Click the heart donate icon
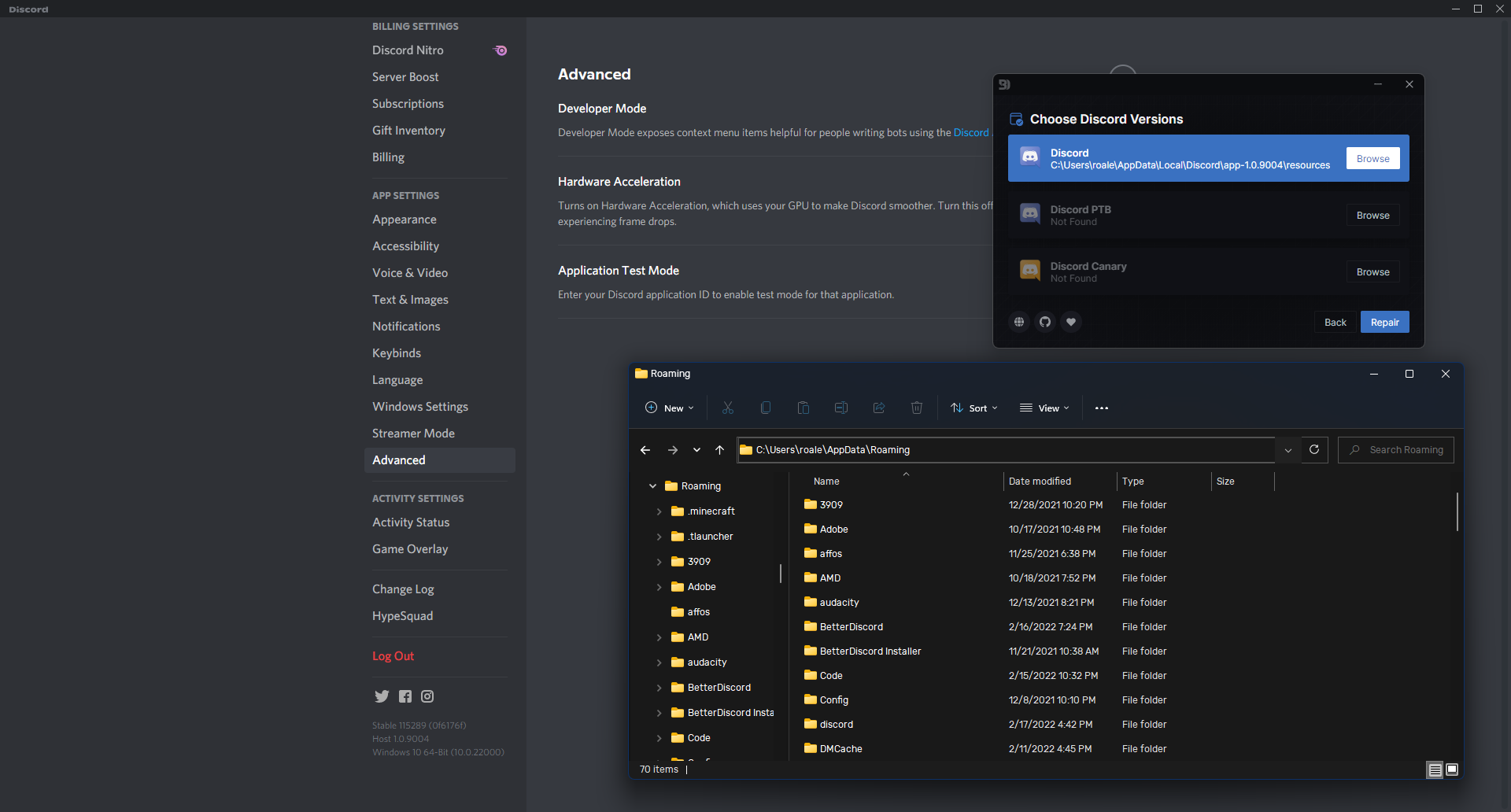This screenshot has width=1511, height=812. pyautogui.click(x=1070, y=322)
